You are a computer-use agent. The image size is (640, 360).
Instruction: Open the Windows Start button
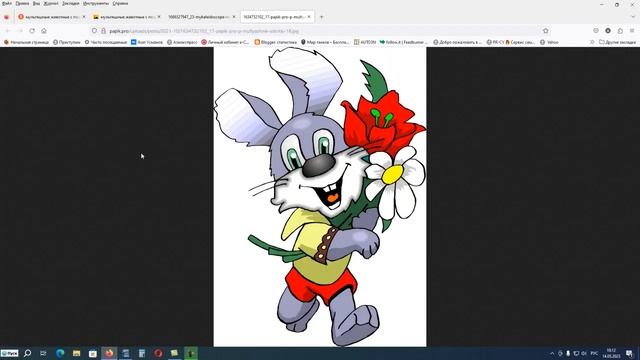tap(9, 353)
